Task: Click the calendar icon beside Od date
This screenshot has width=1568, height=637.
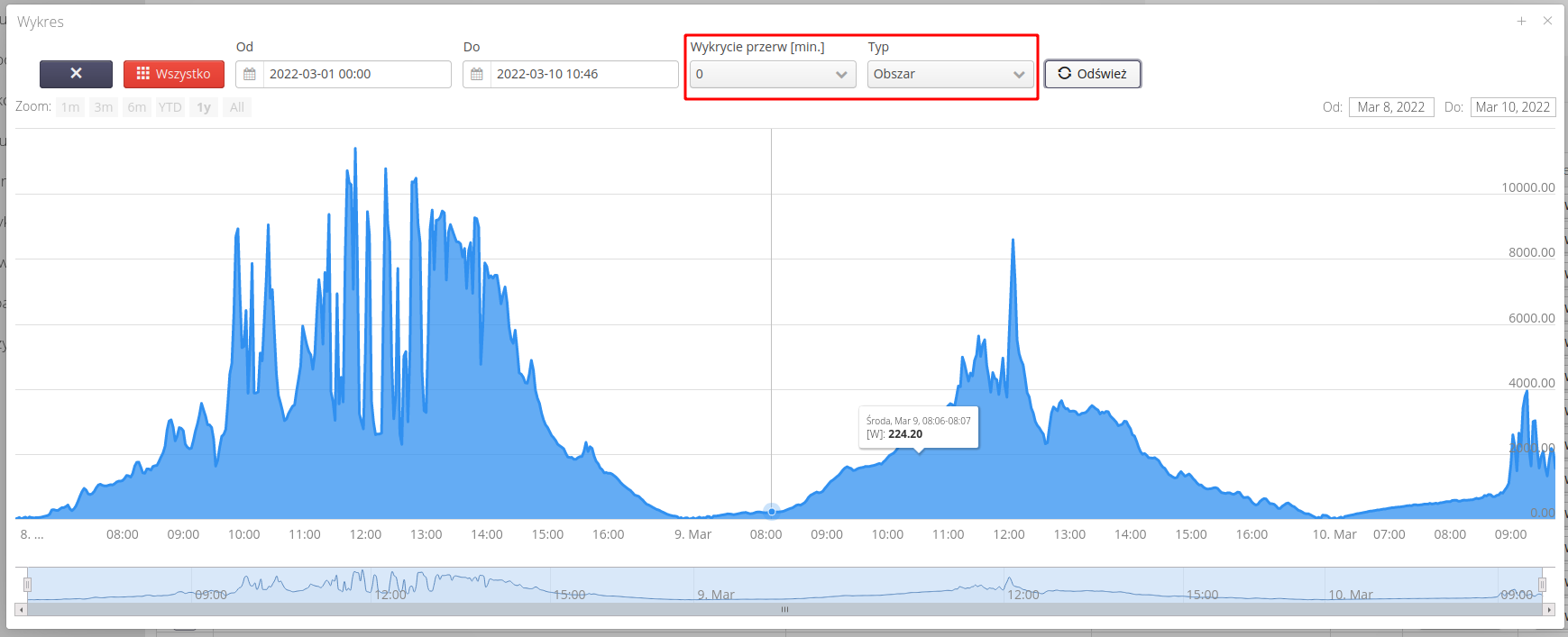Action: click(250, 74)
